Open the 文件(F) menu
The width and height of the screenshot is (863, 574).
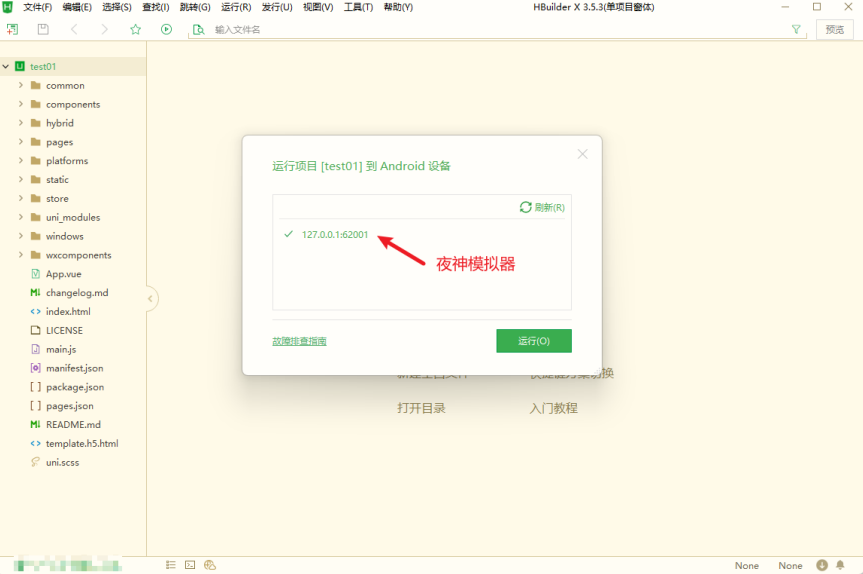pyautogui.click(x=37, y=7)
